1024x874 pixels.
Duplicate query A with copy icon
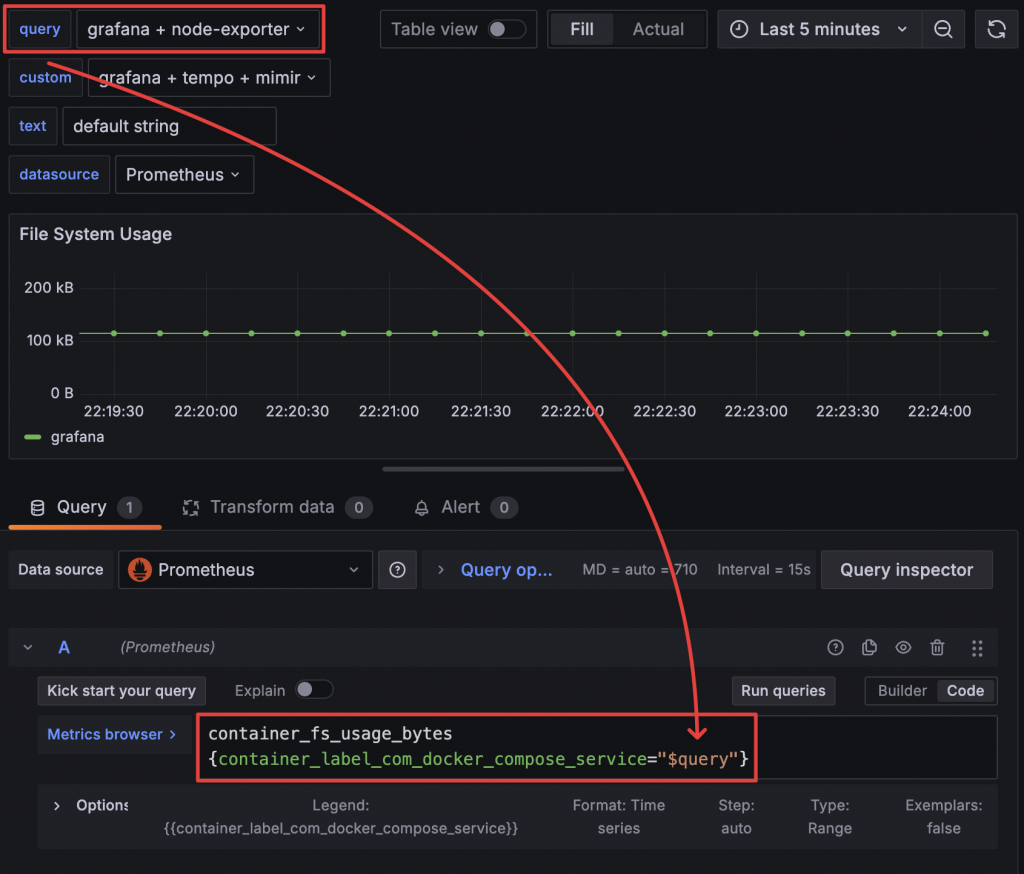869,647
